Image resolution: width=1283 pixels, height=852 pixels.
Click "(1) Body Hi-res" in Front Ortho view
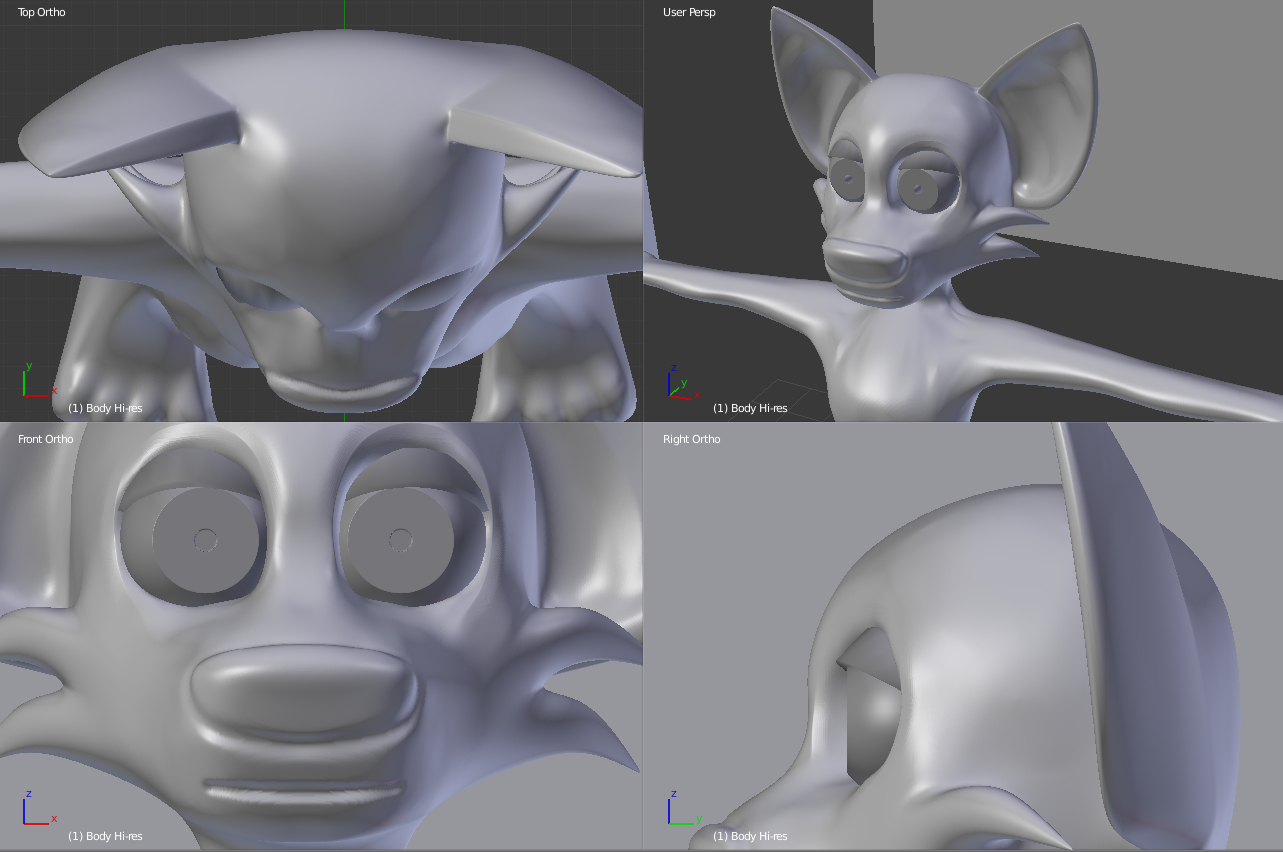pyautogui.click(x=105, y=836)
